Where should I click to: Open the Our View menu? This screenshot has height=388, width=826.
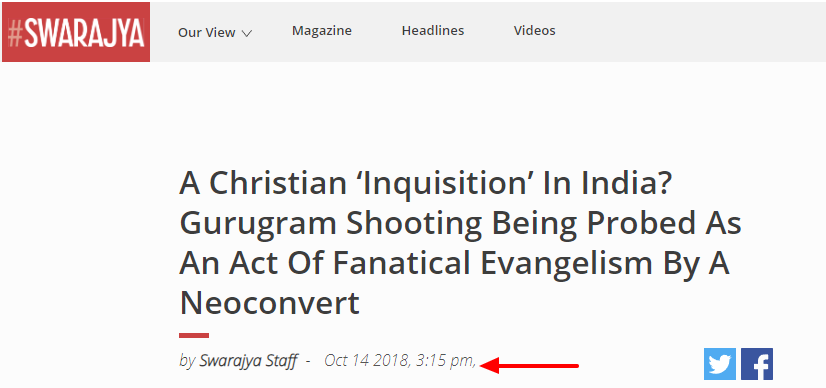click(x=215, y=33)
